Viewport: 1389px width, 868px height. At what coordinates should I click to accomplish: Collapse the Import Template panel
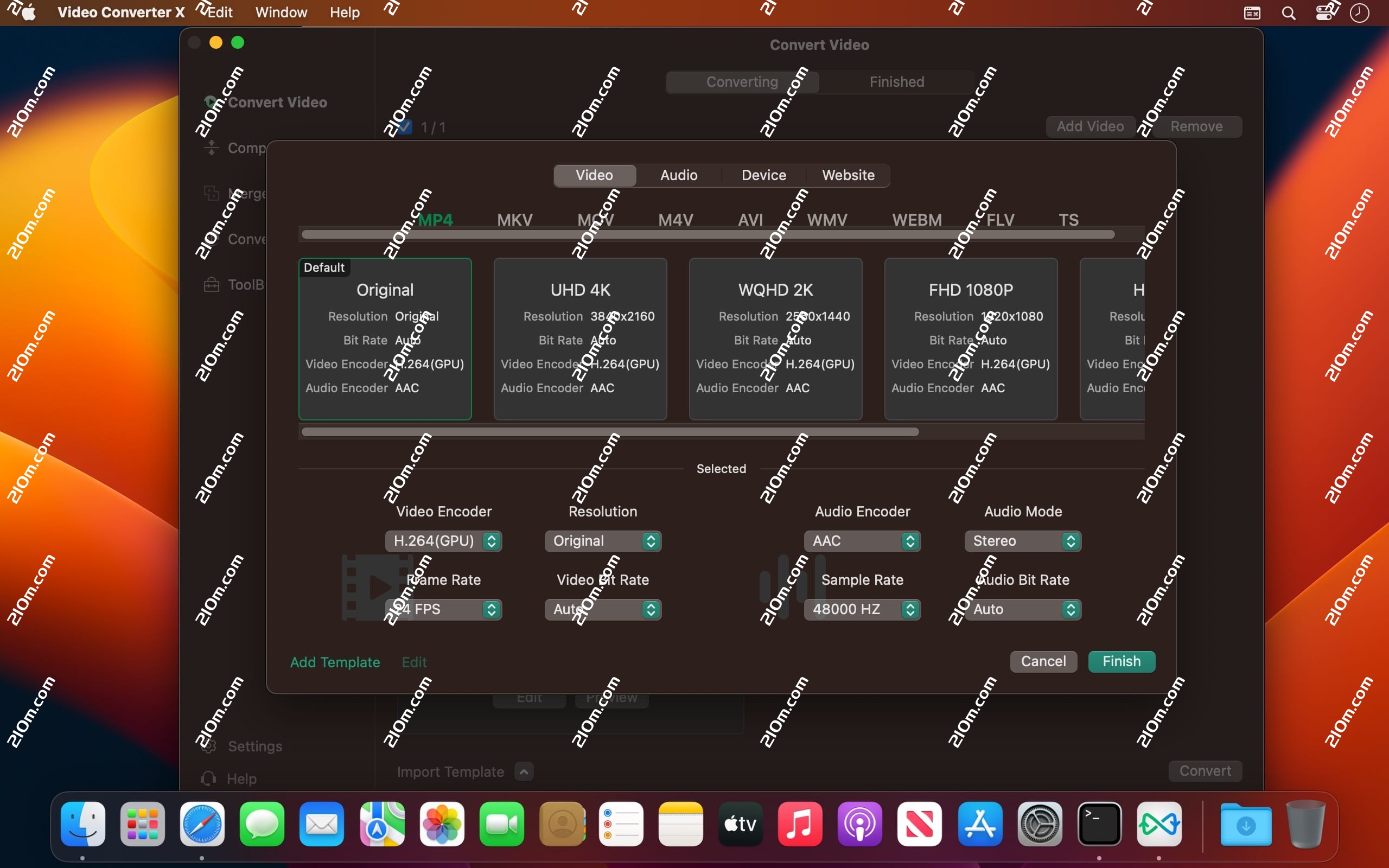(524, 771)
